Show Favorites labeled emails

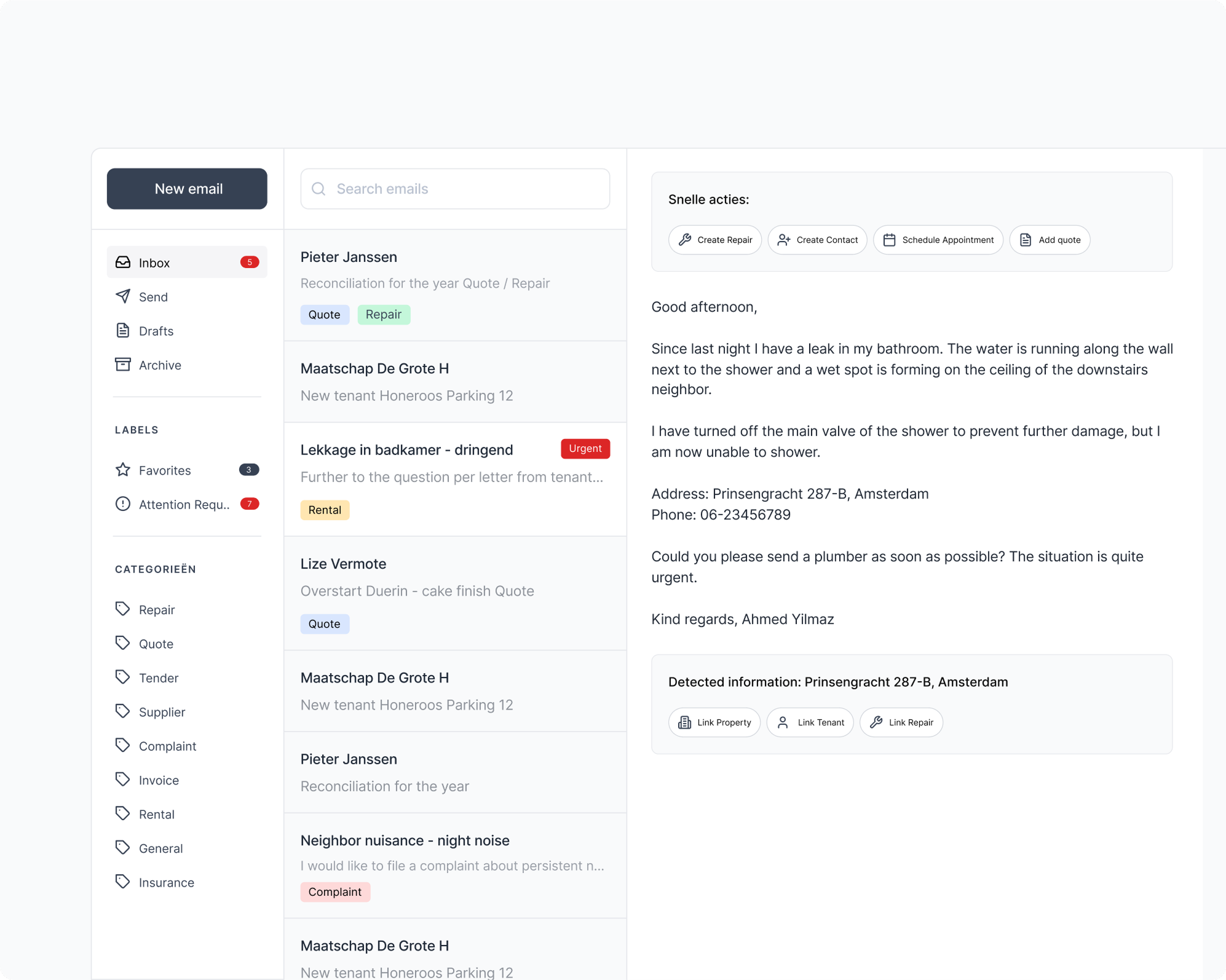pyautogui.click(x=187, y=470)
